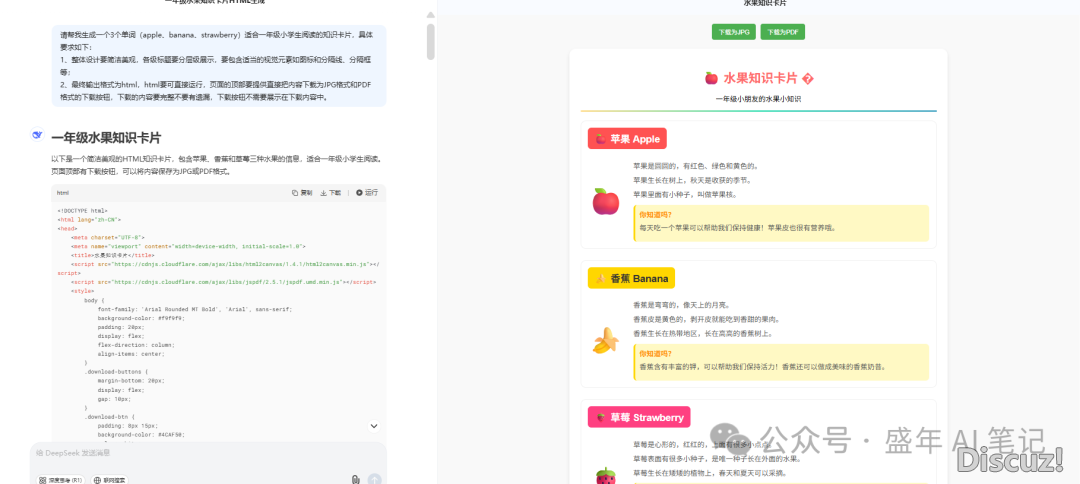Screen dimensions: 1080x484
Task: Toggle 联网搜索 web search
Action: tap(110, 480)
